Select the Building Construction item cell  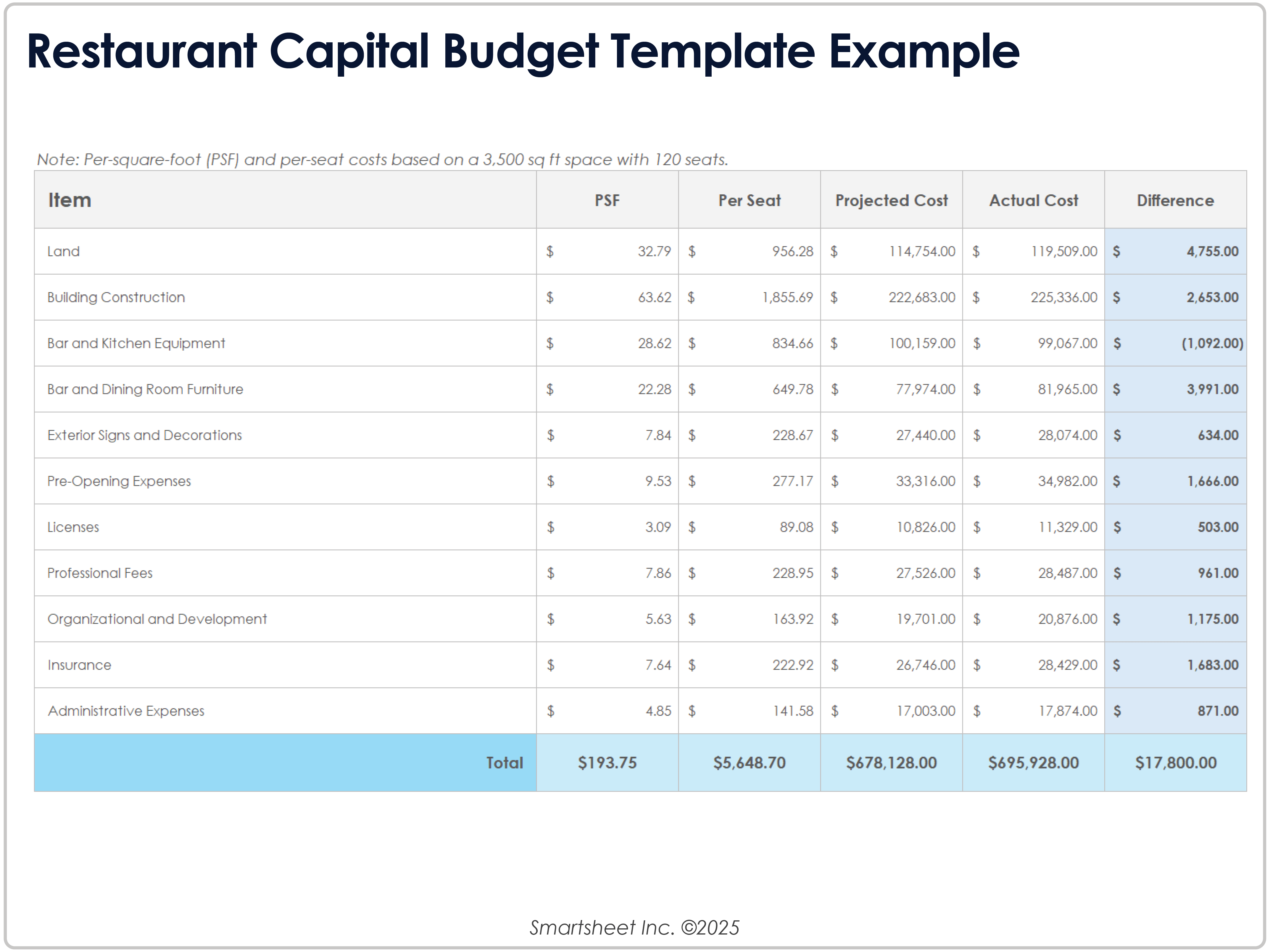pos(116,297)
